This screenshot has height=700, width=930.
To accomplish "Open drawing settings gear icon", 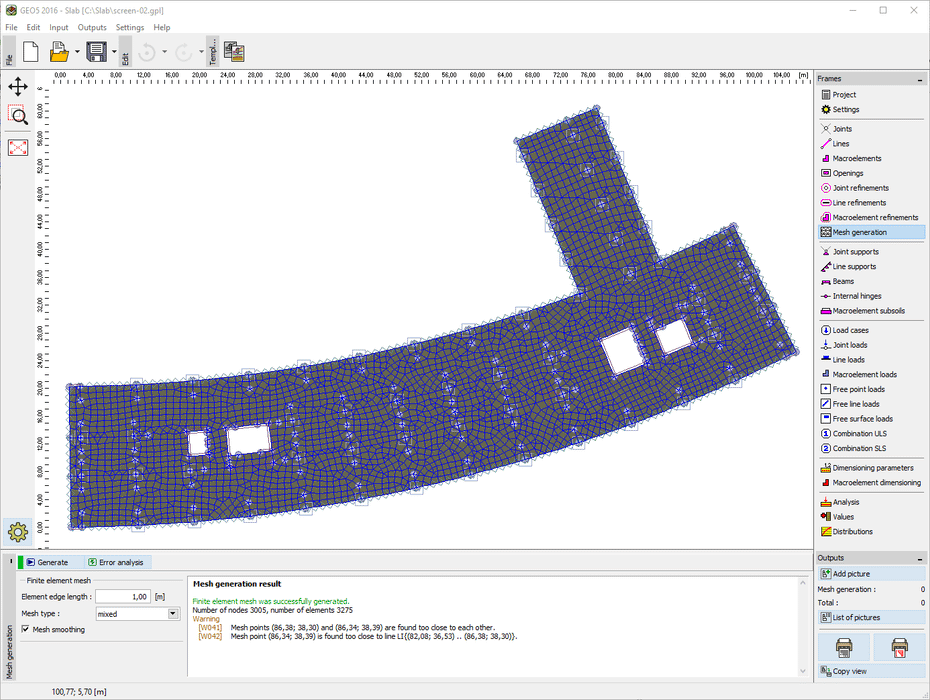I will pos(18,531).
